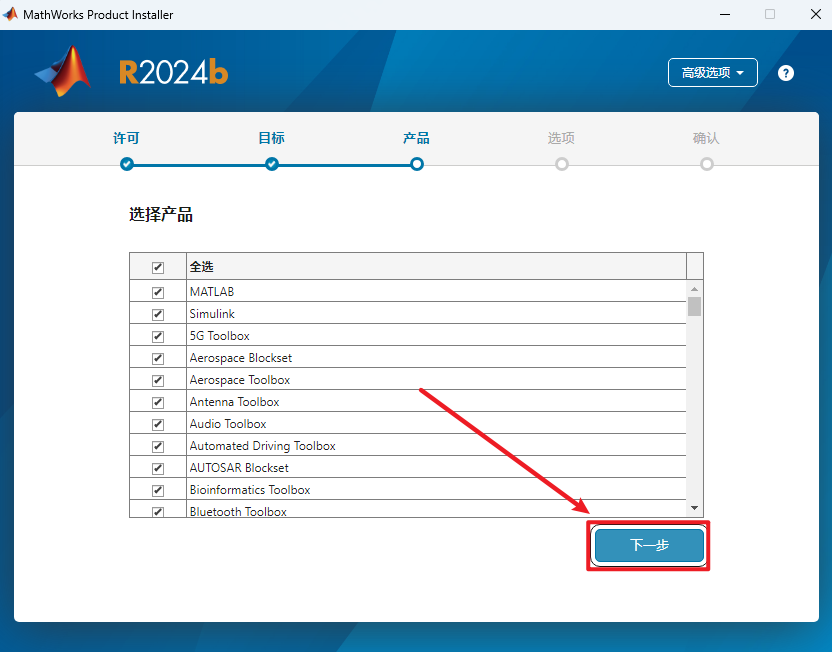Click the completed 目标 step circle
The width and height of the screenshot is (832, 652).
(x=272, y=164)
